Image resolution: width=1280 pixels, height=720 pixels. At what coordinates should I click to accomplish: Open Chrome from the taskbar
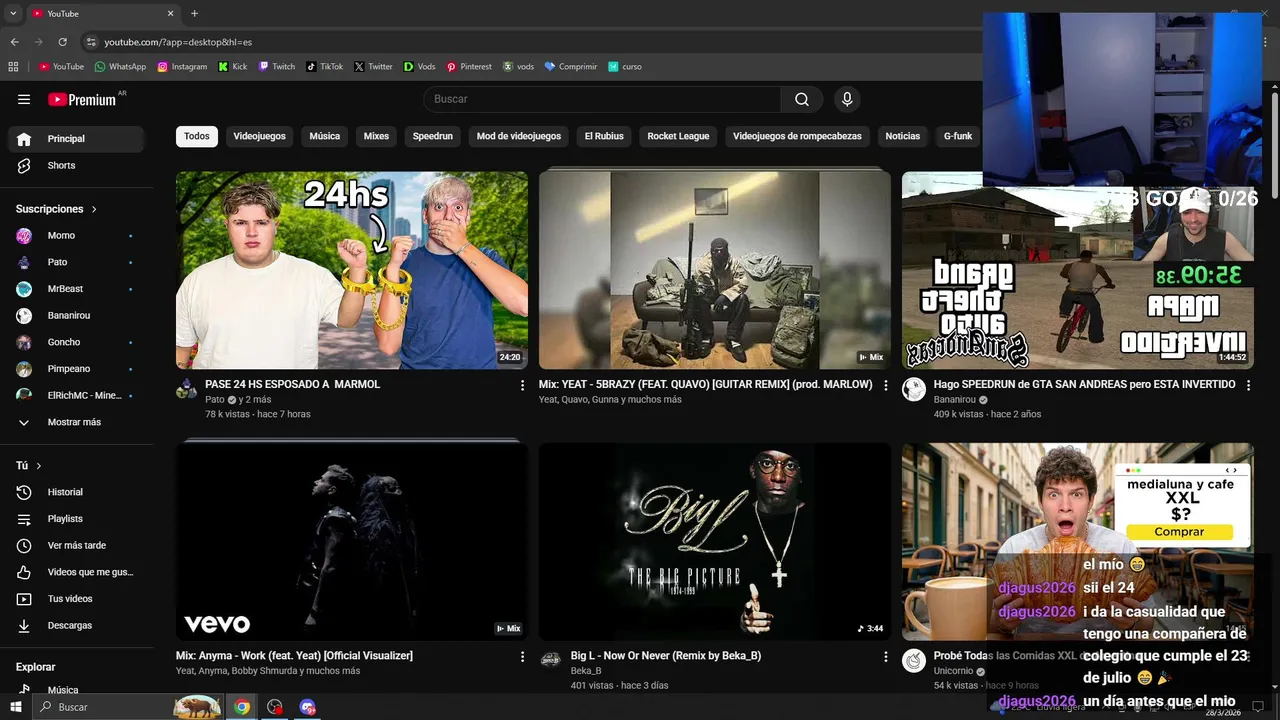(x=242, y=707)
